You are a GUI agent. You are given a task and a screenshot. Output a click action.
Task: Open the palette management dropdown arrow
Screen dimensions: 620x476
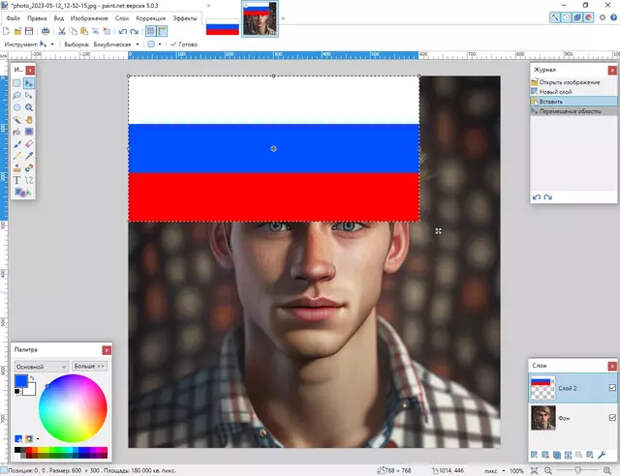pyautogui.click(x=38, y=439)
